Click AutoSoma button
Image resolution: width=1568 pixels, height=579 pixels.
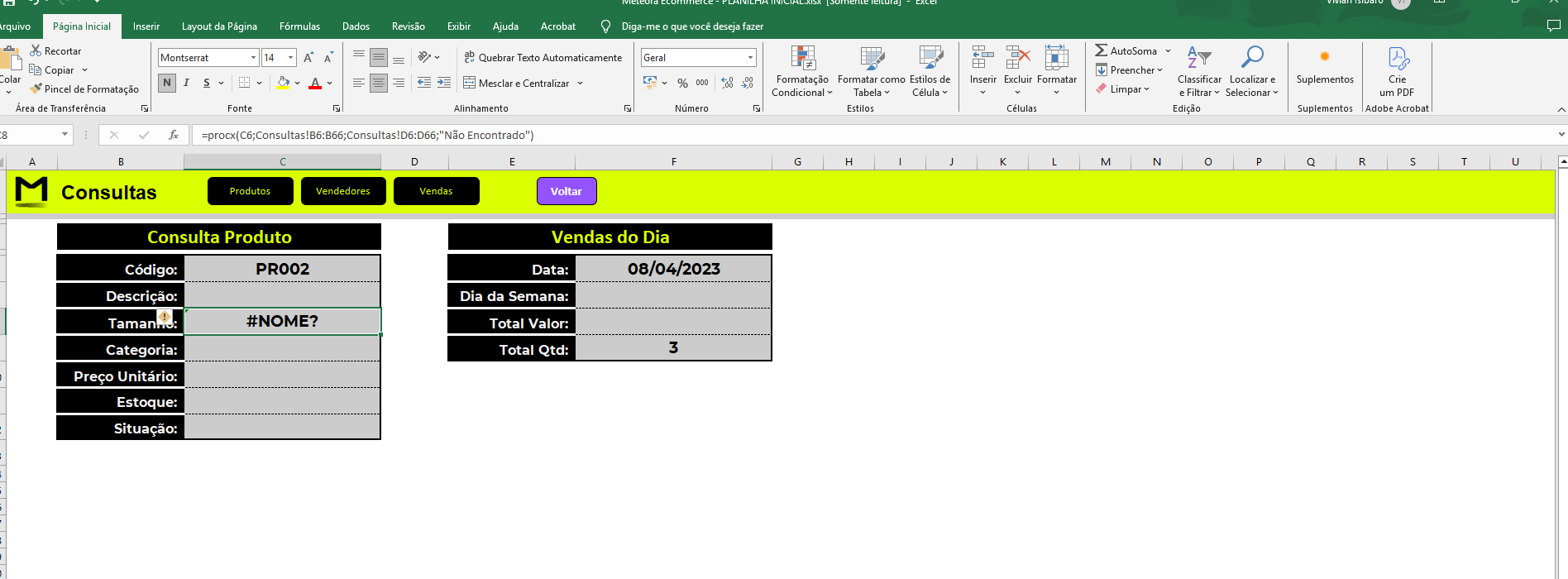(1126, 50)
